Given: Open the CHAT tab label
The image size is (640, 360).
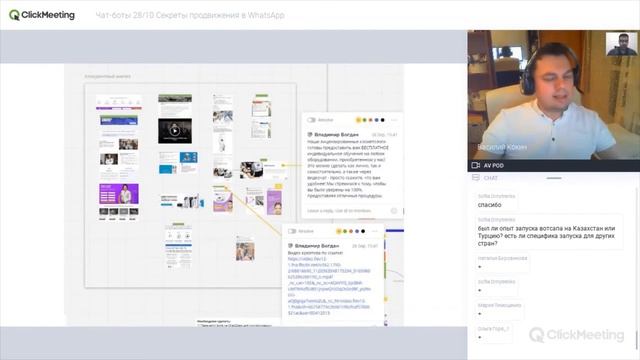Looking at the screenshot, I should tap(490, 178).
